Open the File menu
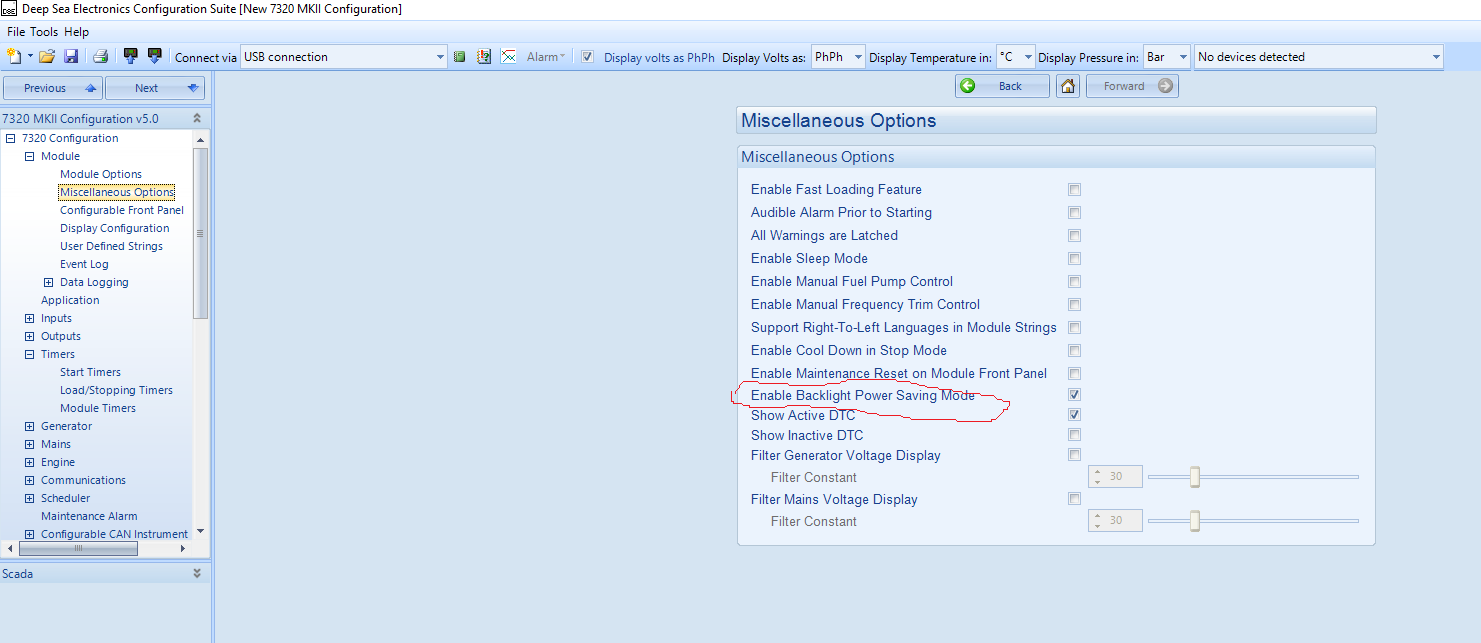Screen dimensions: 1481x643 16,32
